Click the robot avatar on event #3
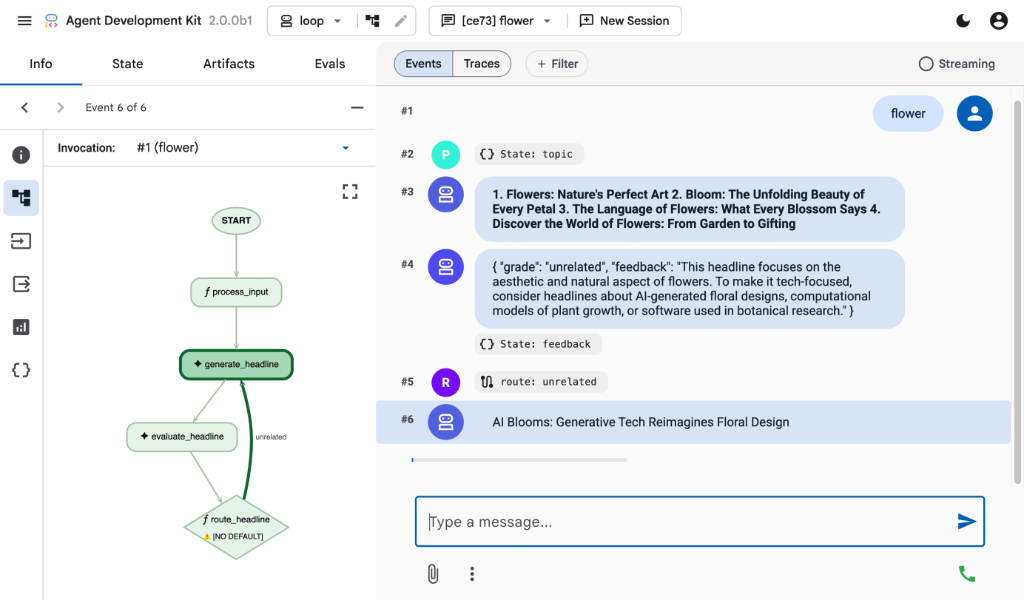The width and height of the screenshot is (1024, 600). pos(445,195)
